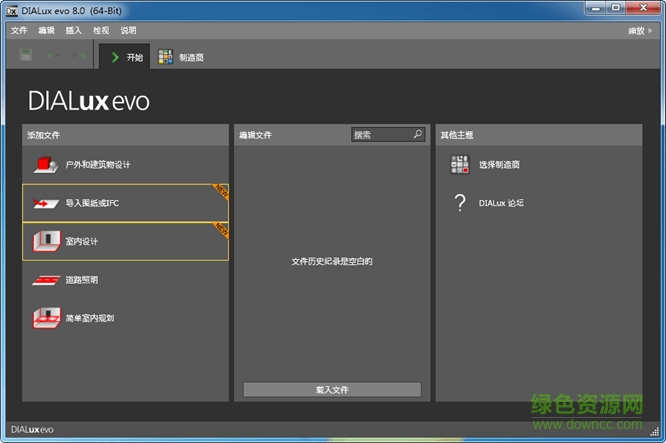The height and width of the screenshot is (443, 666).
Task: Click the 其他主题 panel header
Action: (539, 135)
